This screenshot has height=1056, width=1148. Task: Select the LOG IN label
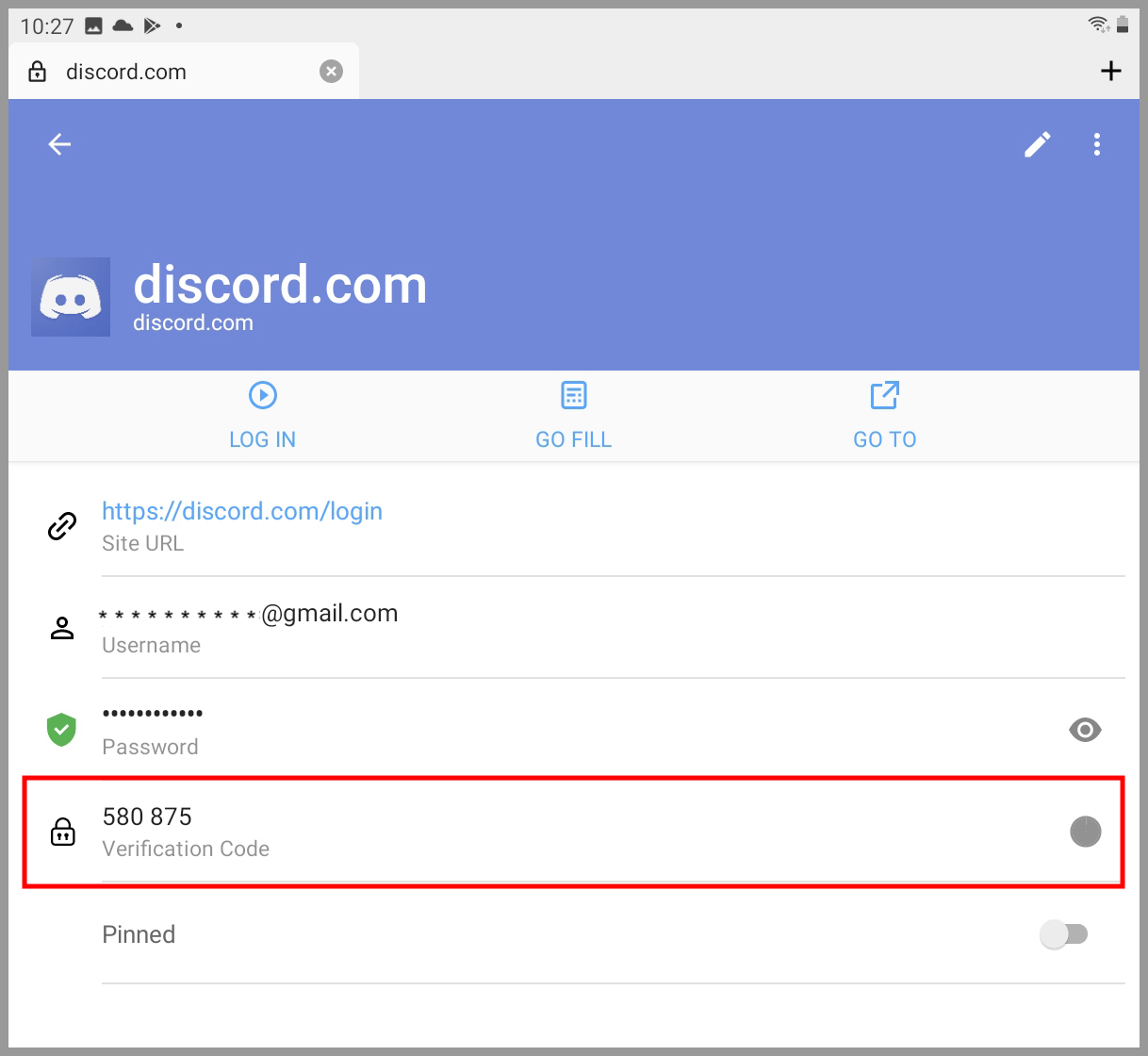click(x=263, y=439)
